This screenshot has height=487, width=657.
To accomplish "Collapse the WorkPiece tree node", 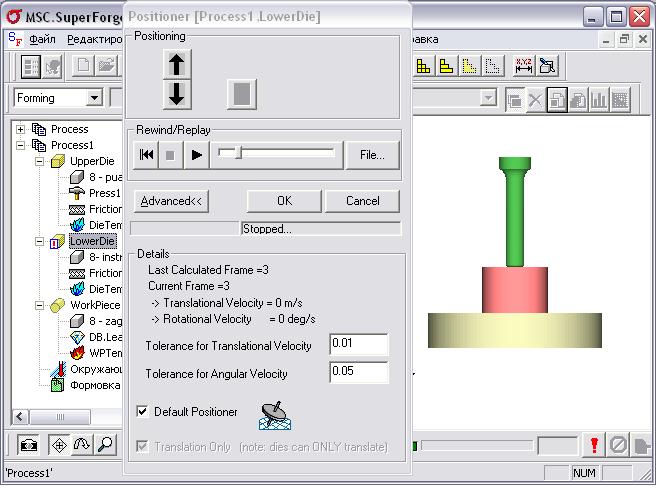I will coord(39,305).
